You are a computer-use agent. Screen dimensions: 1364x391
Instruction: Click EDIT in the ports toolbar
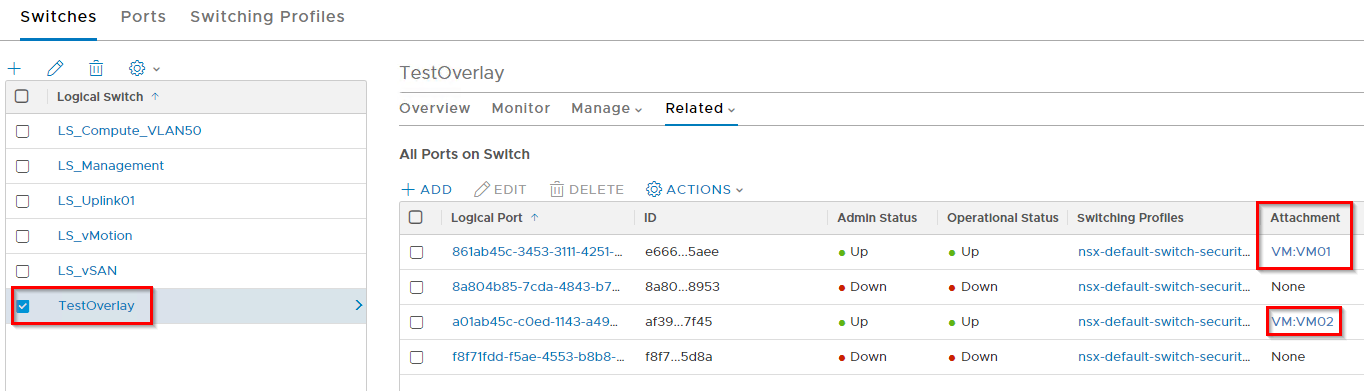(500, 189)
